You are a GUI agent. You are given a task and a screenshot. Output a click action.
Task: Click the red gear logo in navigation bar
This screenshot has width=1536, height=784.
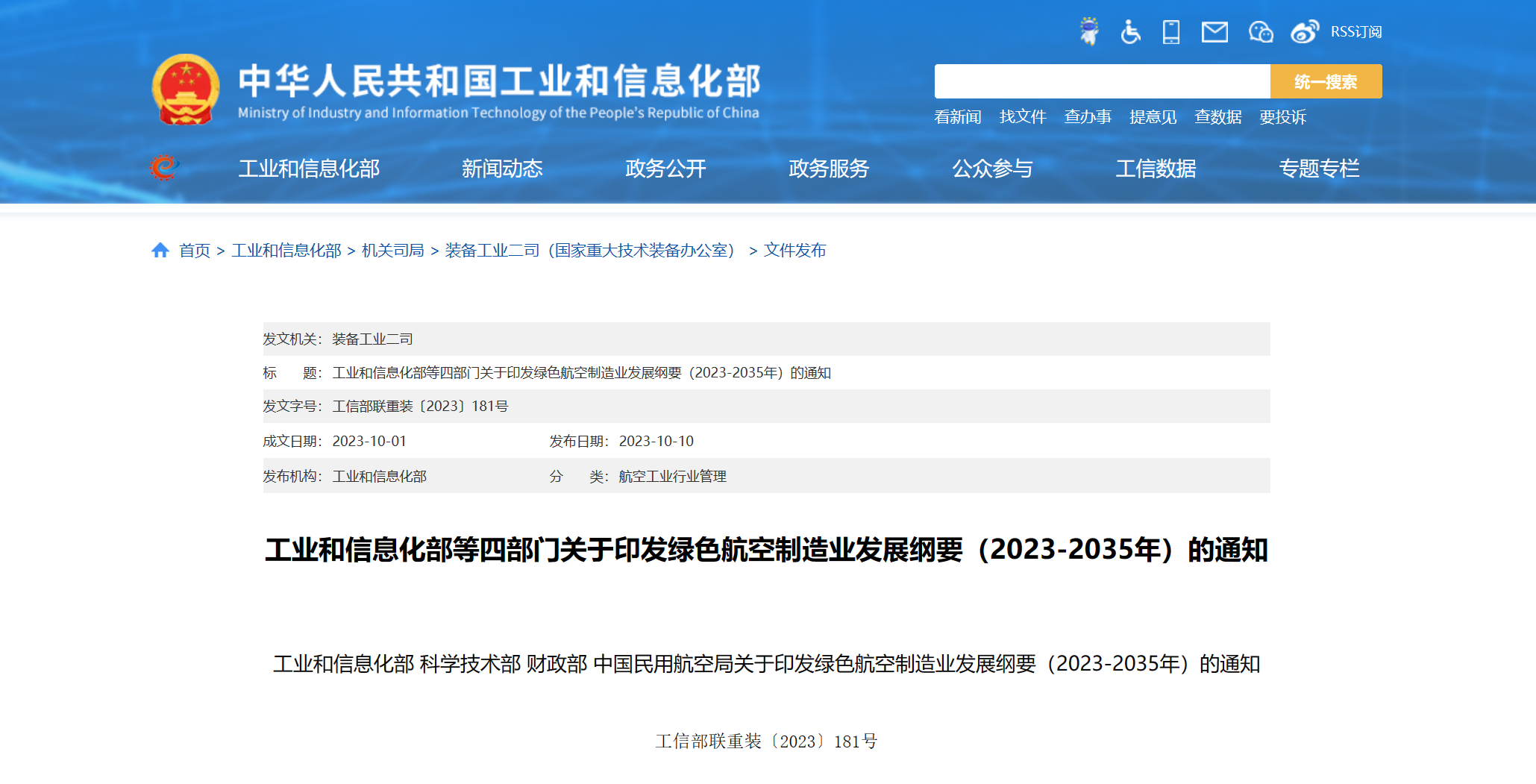163,168
